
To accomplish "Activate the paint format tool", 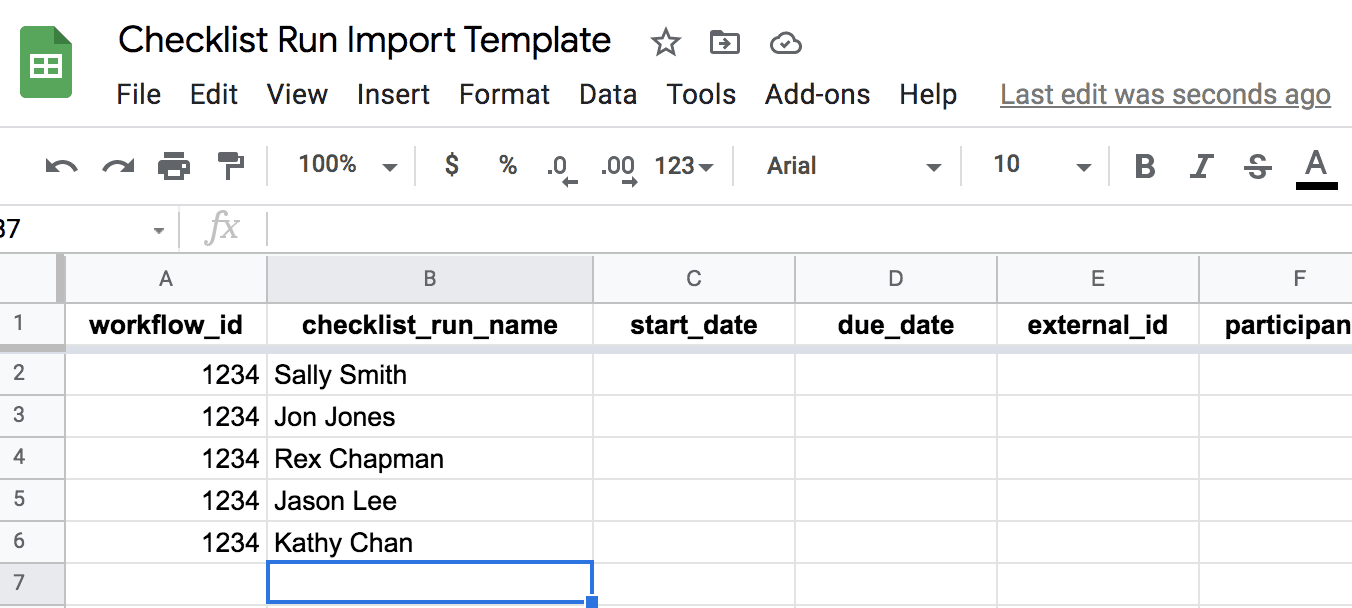I will (231, 166).
